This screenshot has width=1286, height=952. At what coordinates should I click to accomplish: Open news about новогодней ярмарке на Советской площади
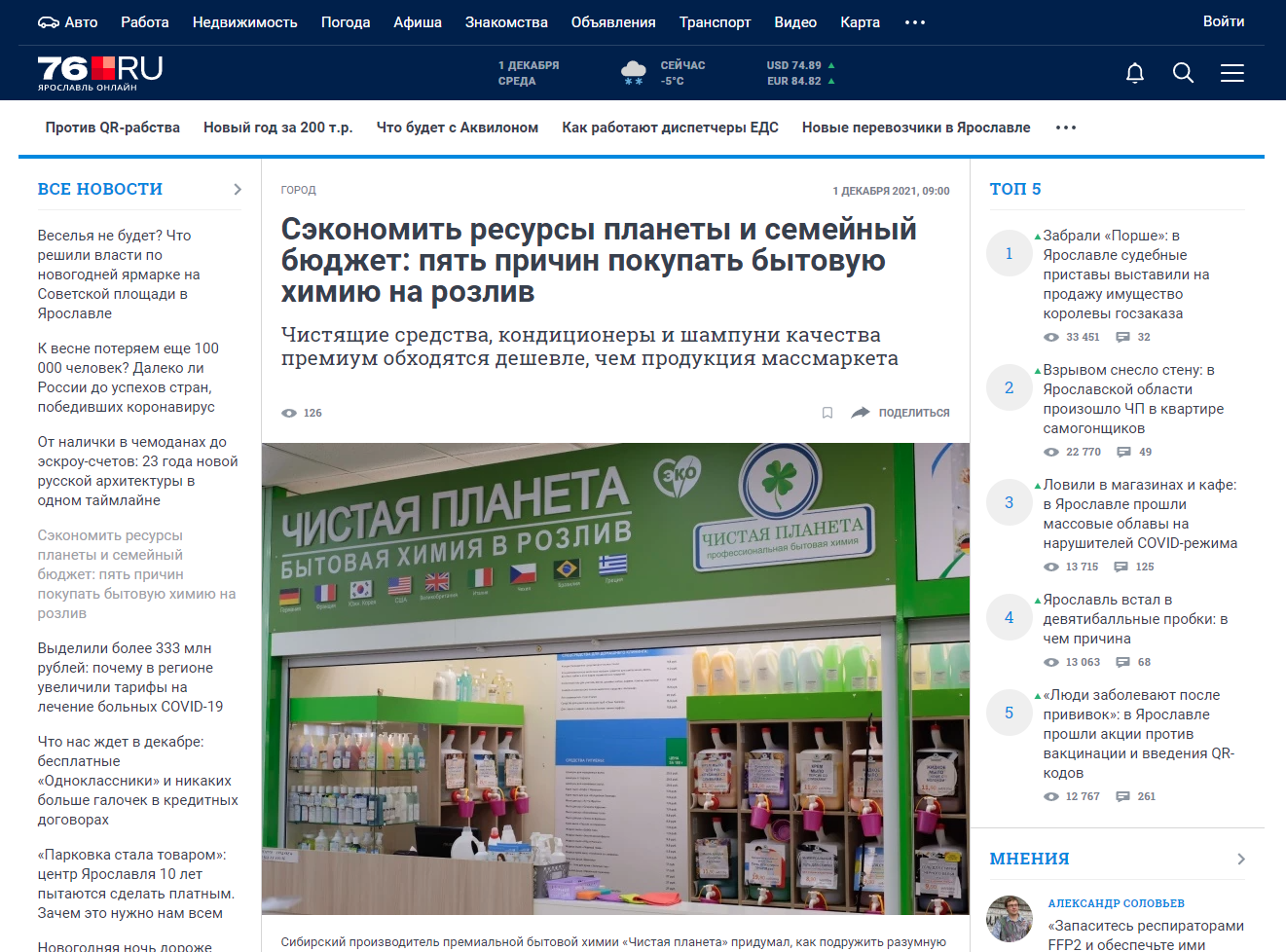[x=119, y=275]
